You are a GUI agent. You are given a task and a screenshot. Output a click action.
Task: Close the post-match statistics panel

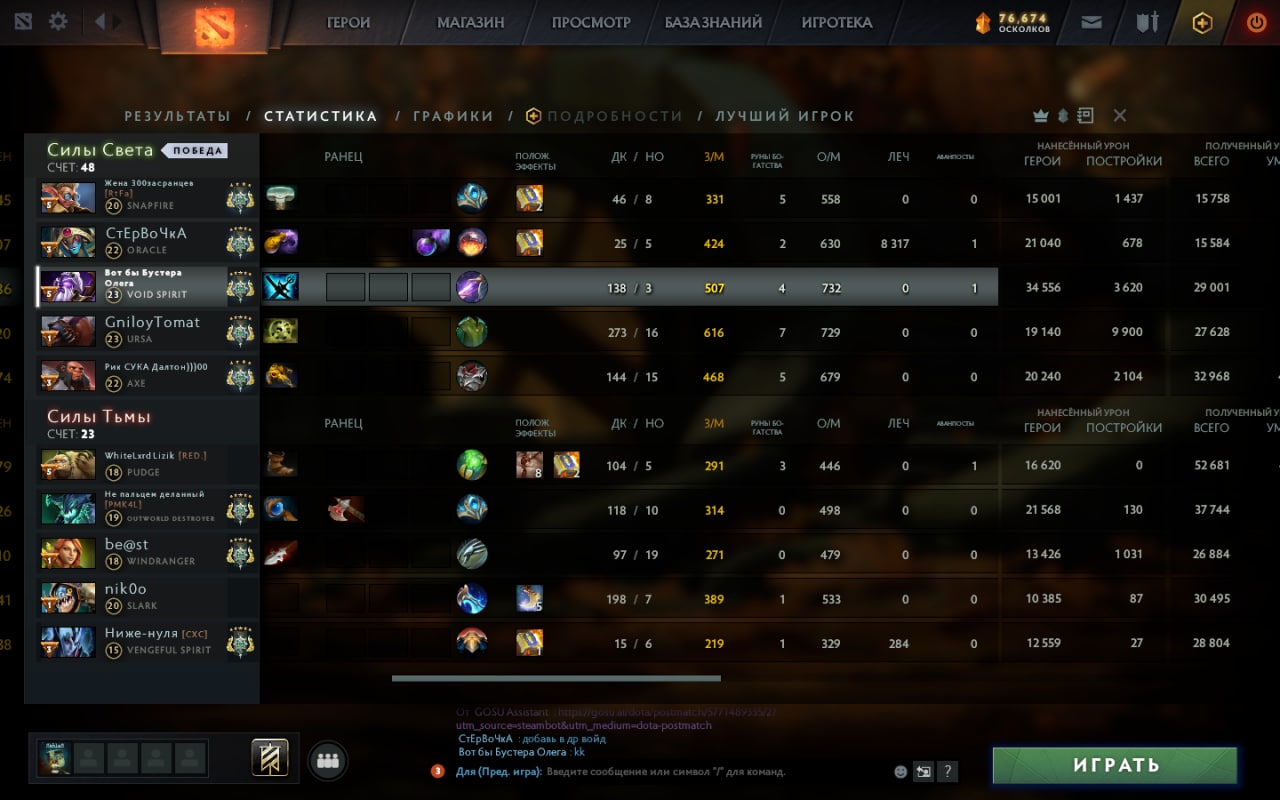(1120, 116)
